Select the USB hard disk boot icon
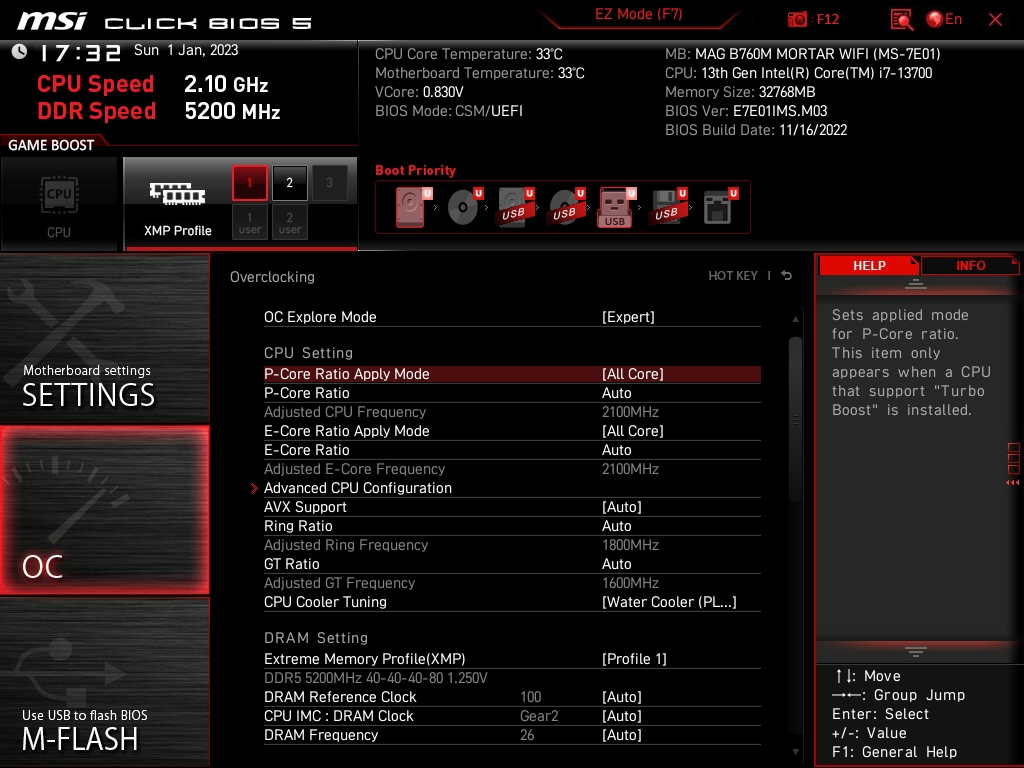Screen dimensions: 1024x768 point(515,207)
